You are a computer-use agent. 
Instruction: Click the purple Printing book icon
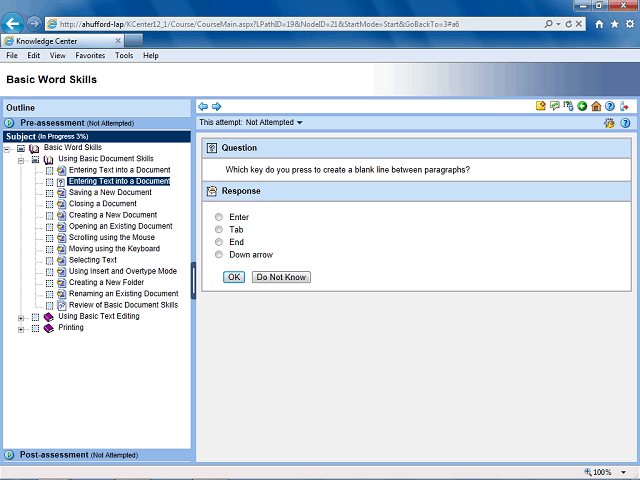tap(49, 328)
